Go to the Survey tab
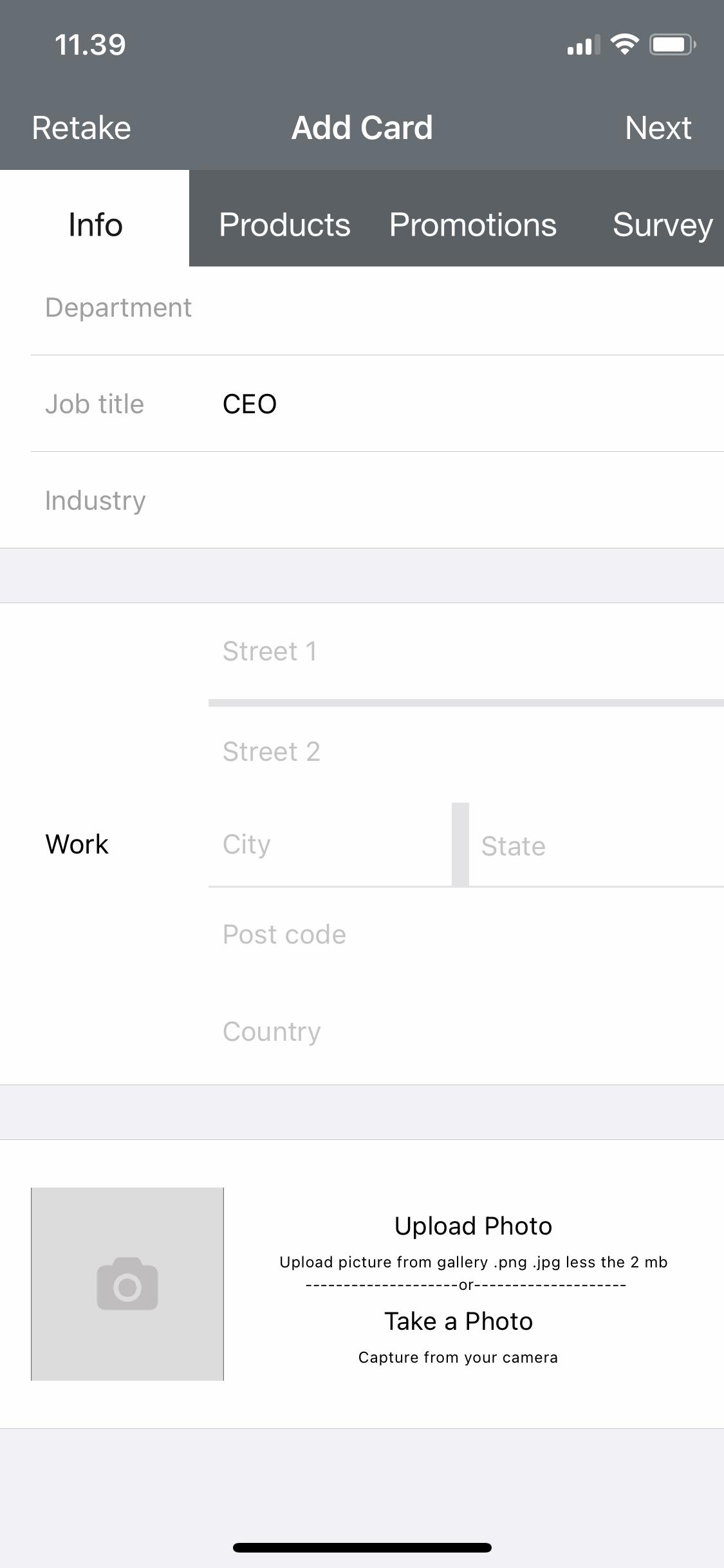 [662, 225]
